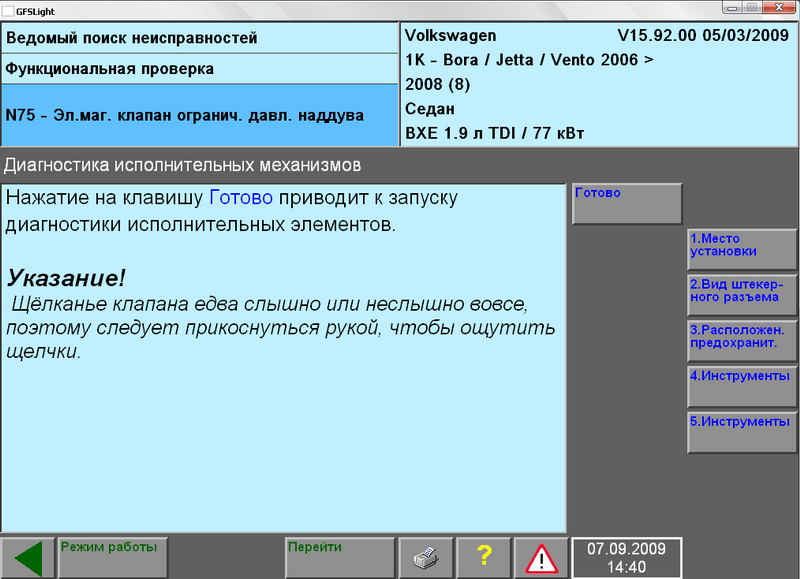
Task: Click the date and time display
Action: (x=627, y=558)
